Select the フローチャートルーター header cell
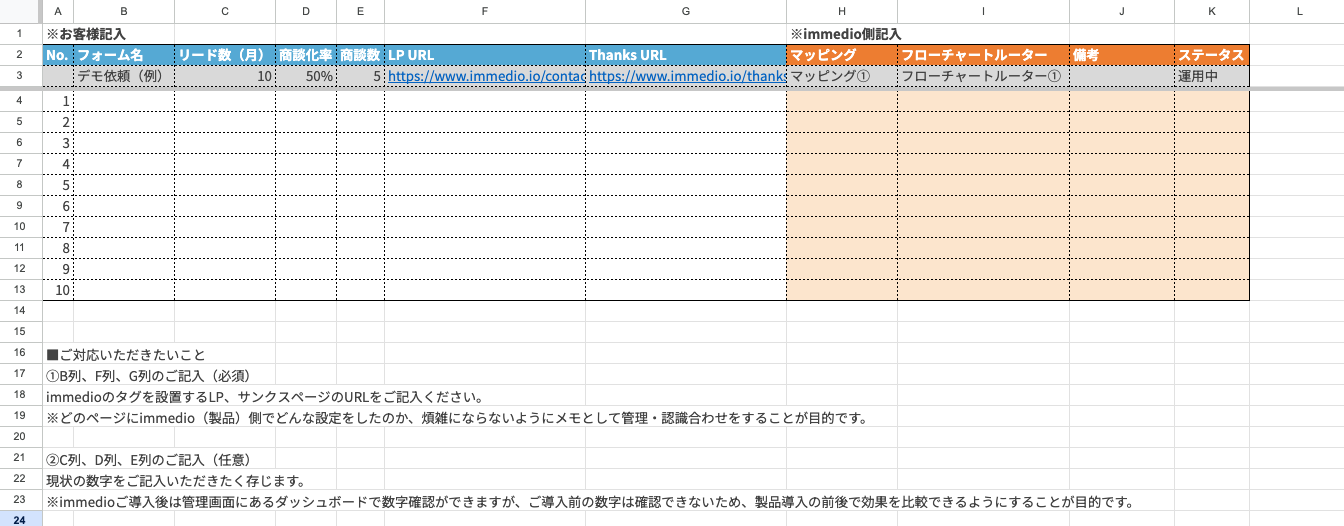 tap(982, 55)
